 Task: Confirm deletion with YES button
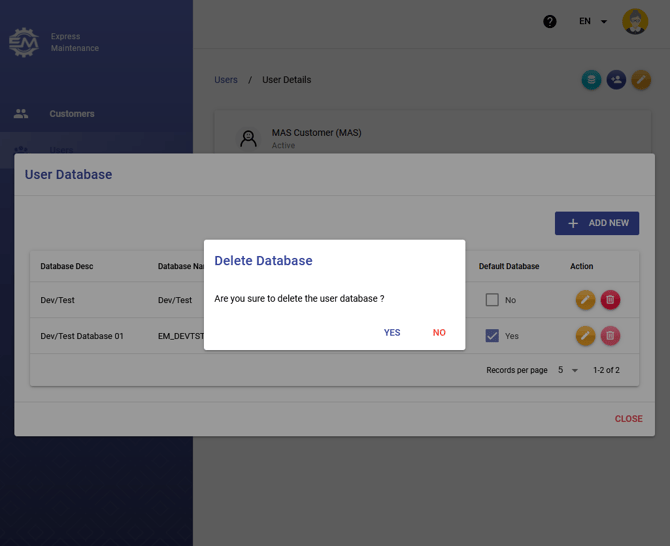click(392, 333)
